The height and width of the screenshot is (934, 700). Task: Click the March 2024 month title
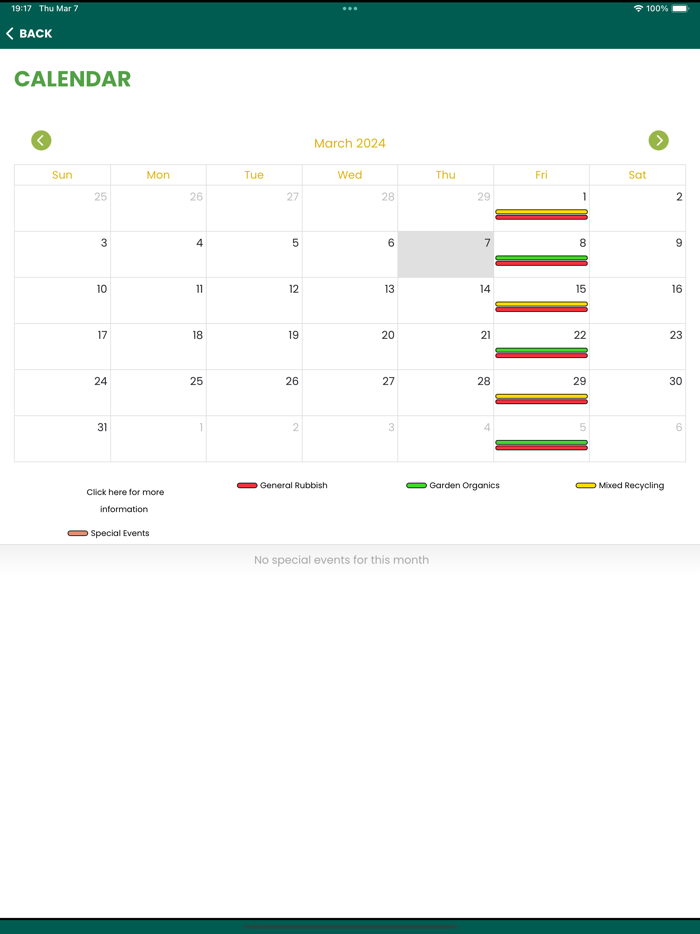pos(350,144)
